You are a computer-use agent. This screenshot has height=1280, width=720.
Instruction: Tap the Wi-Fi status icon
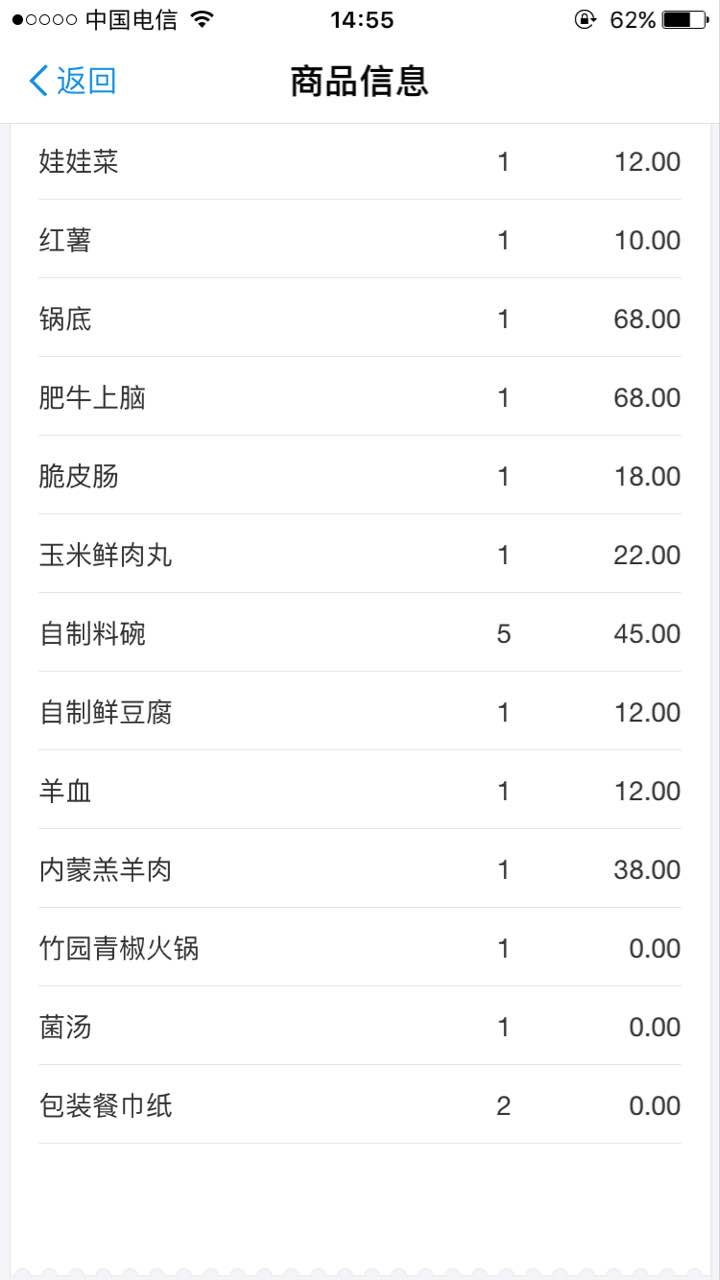click(202, 19)
